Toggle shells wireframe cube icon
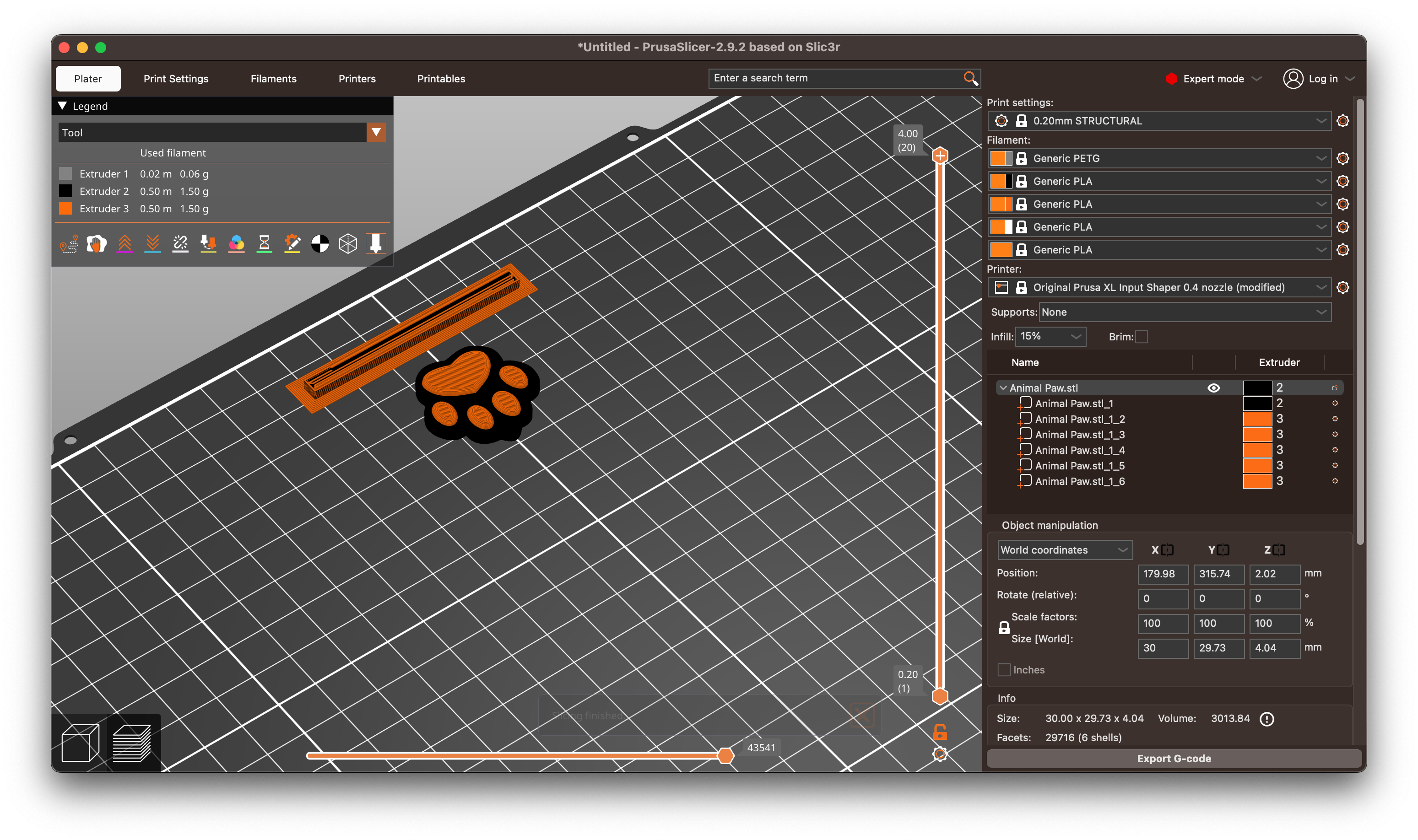Viewport: 1418px width, 840px height. pos(348,244)
